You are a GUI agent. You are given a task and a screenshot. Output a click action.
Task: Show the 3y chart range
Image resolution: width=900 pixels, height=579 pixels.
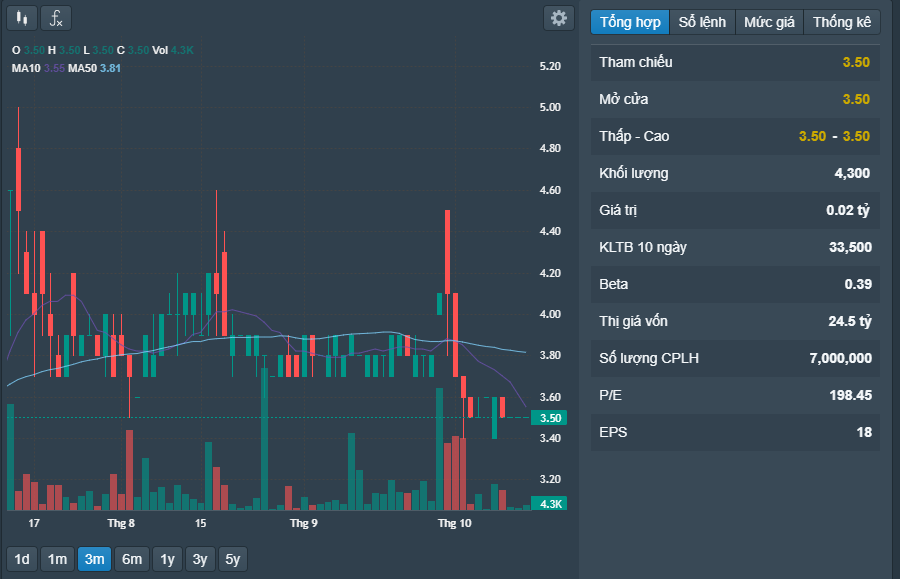200,559
